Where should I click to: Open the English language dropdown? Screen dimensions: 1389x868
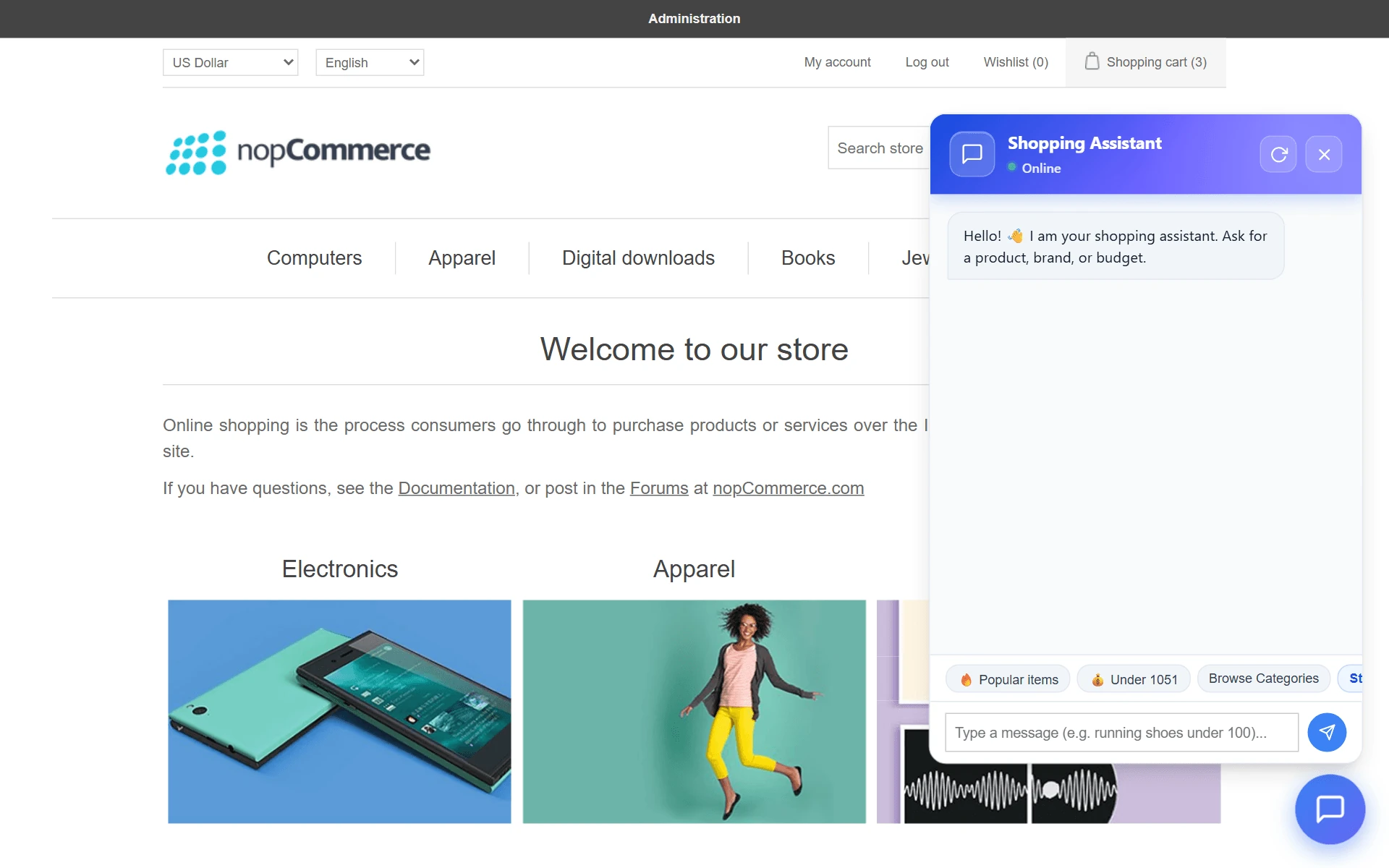[x=370, y=62]
